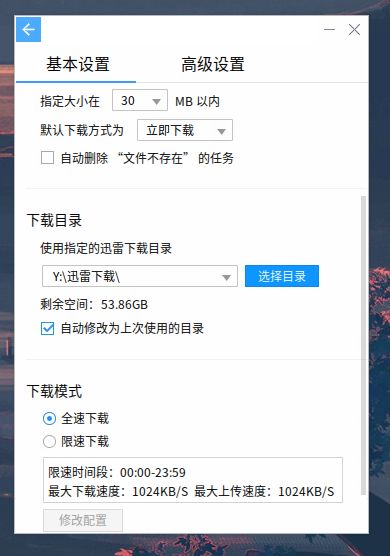Click the 选择目录 button
Viewport: 390px width, 556px height.
[282, 276]
